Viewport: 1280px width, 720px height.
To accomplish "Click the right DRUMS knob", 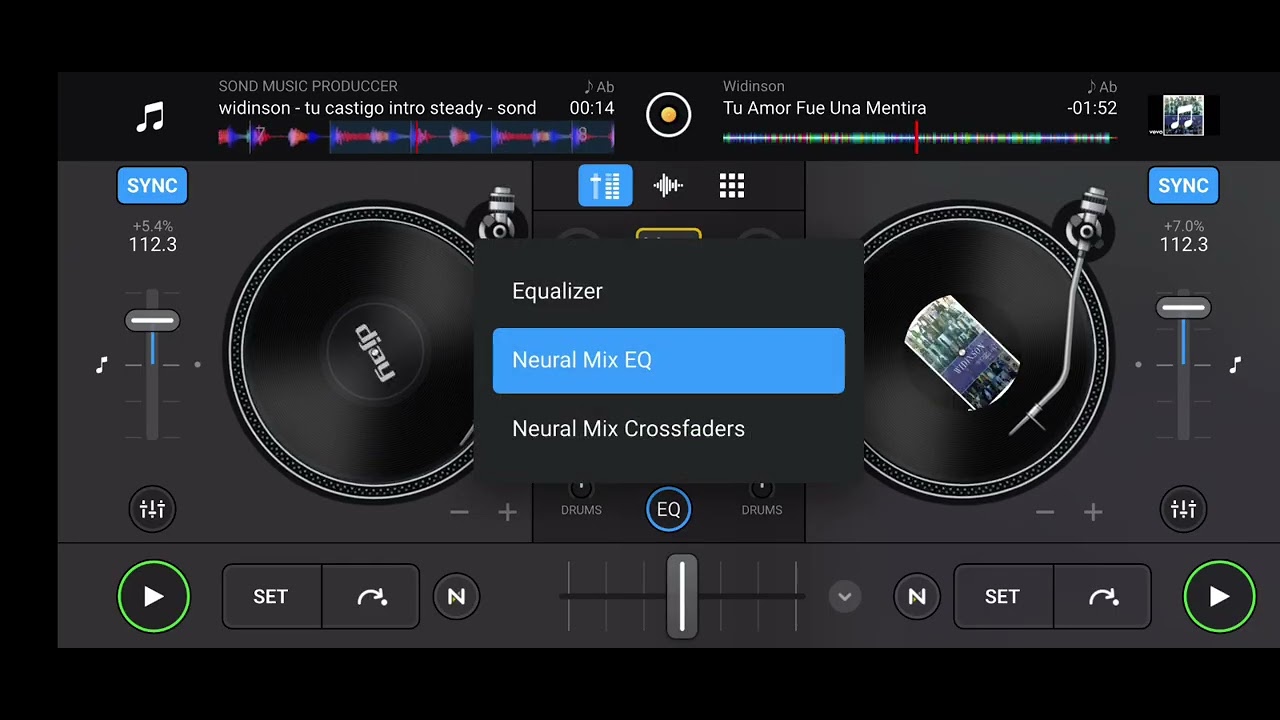I will [x=761, y=490].
